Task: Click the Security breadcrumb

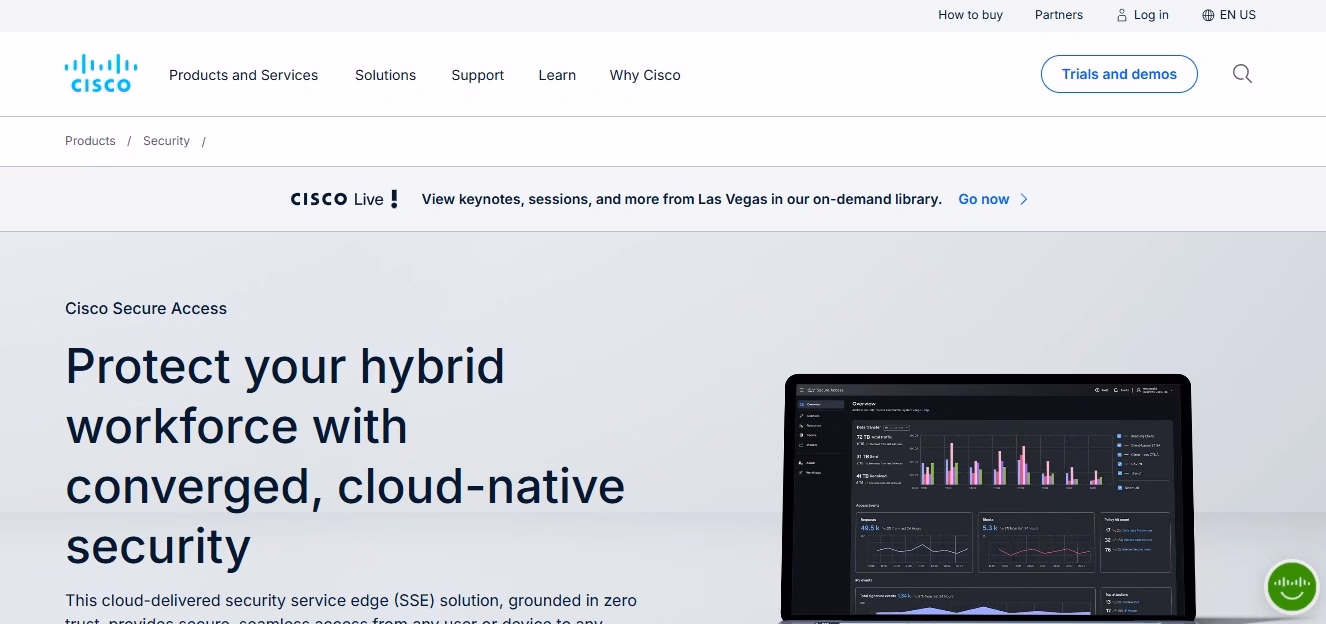Action: pyautogui.click(x=166, y=141)
